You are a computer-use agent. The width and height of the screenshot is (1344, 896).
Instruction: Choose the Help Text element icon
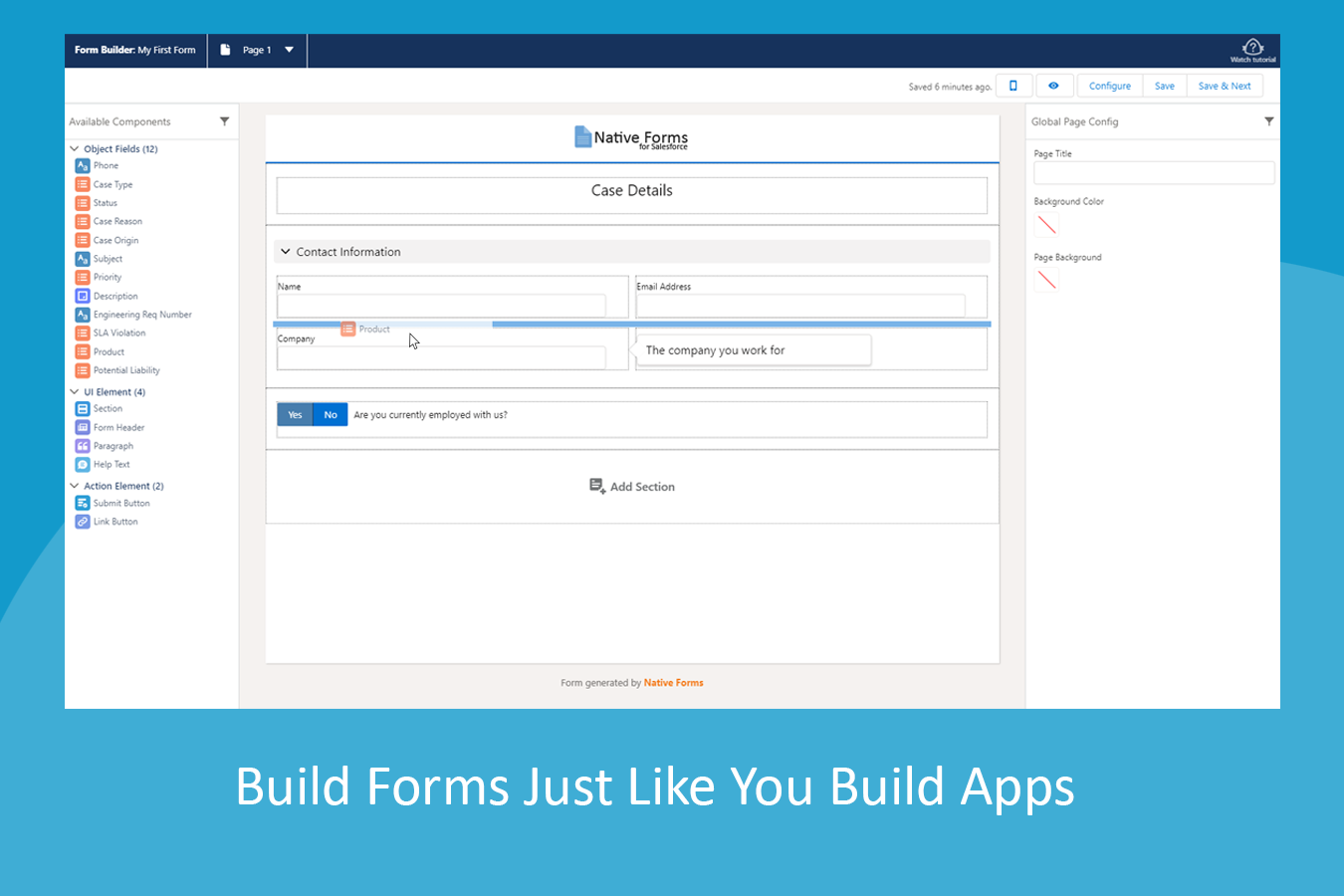pos(83,465)
